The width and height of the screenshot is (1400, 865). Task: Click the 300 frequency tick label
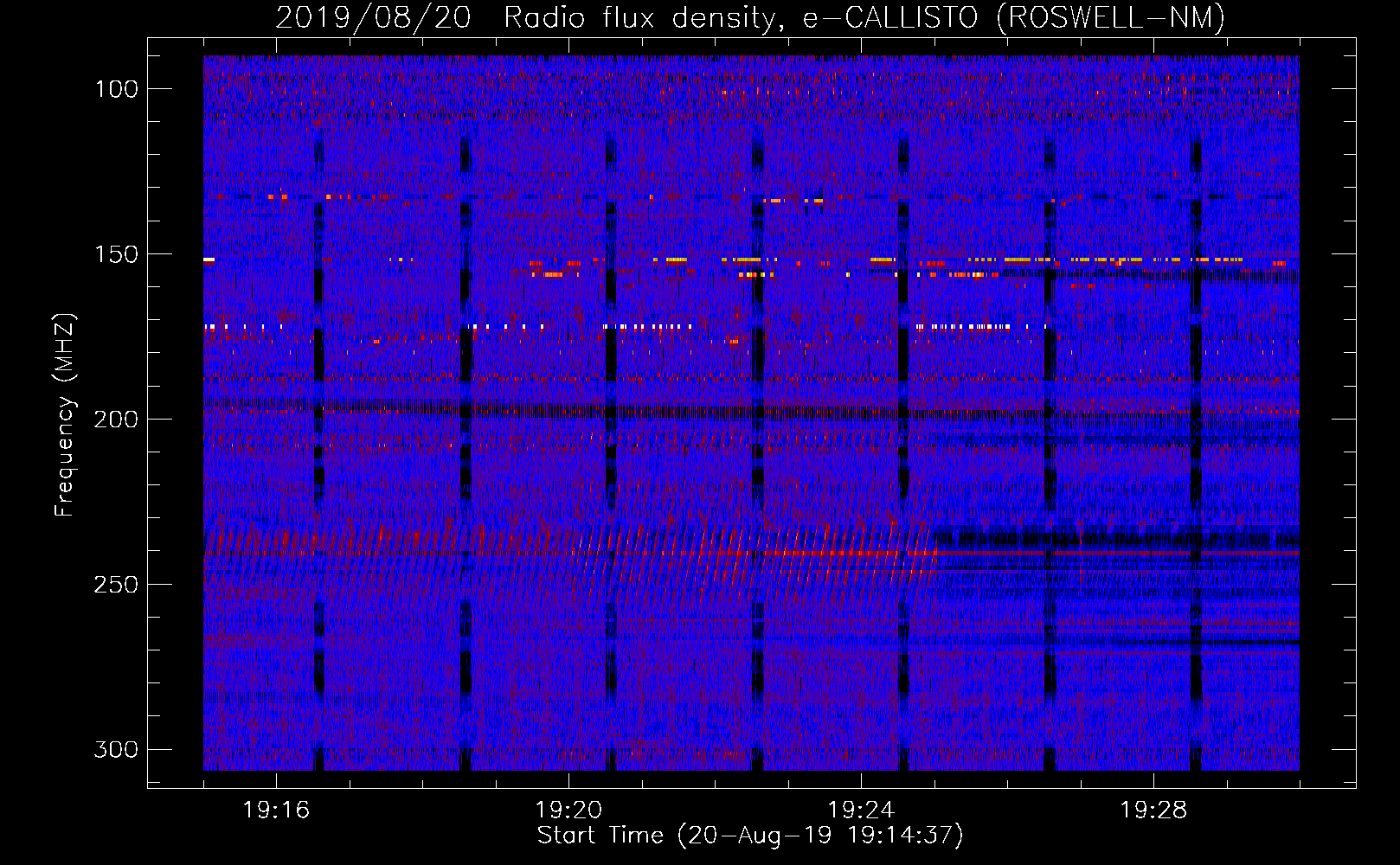tap(116, 749)
